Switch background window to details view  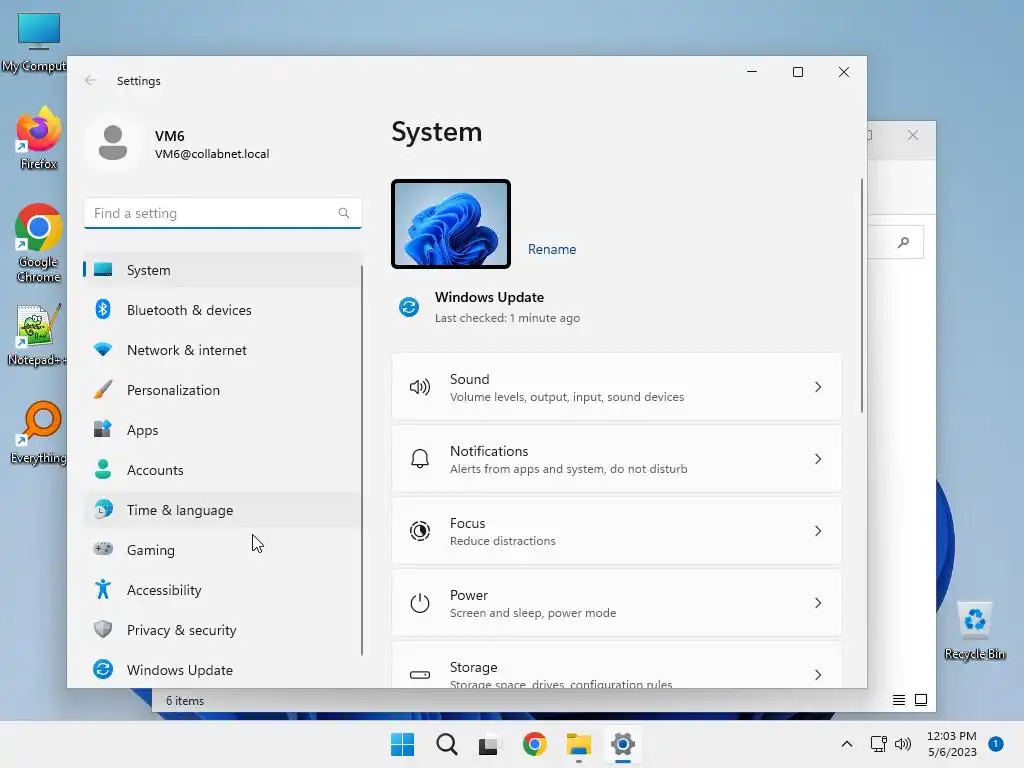click(899, 700)
